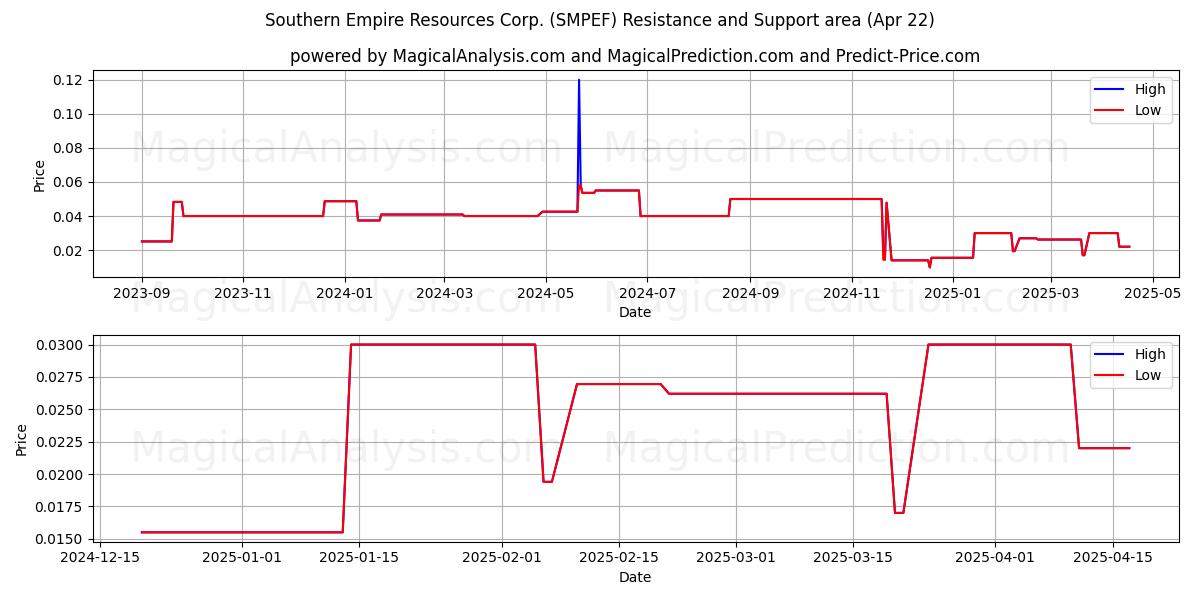
Task: Click the top chart y-axis value '0.12'
Action: 70,80
